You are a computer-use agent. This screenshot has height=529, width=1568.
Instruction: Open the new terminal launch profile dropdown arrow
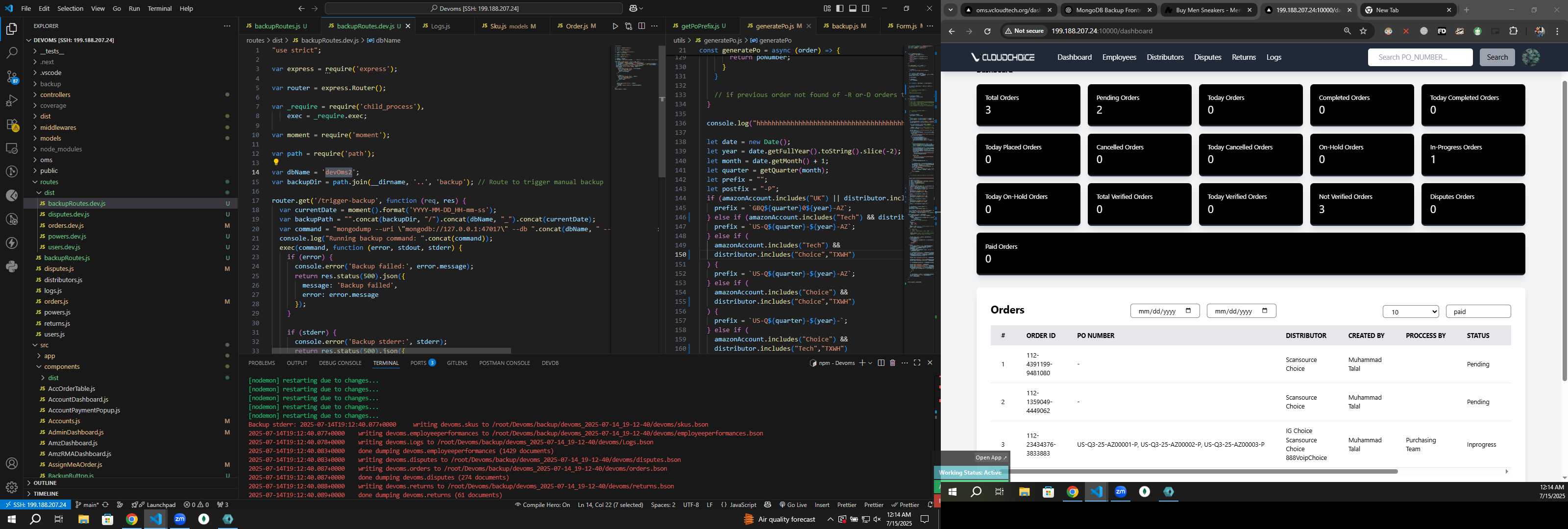[870, 363]
